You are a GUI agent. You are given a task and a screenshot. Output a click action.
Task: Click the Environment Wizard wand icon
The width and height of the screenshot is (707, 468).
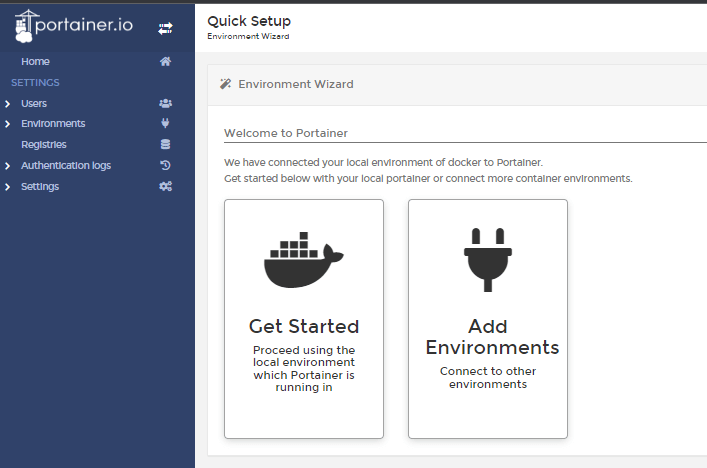pyautogui.click(x=225, y=84)
